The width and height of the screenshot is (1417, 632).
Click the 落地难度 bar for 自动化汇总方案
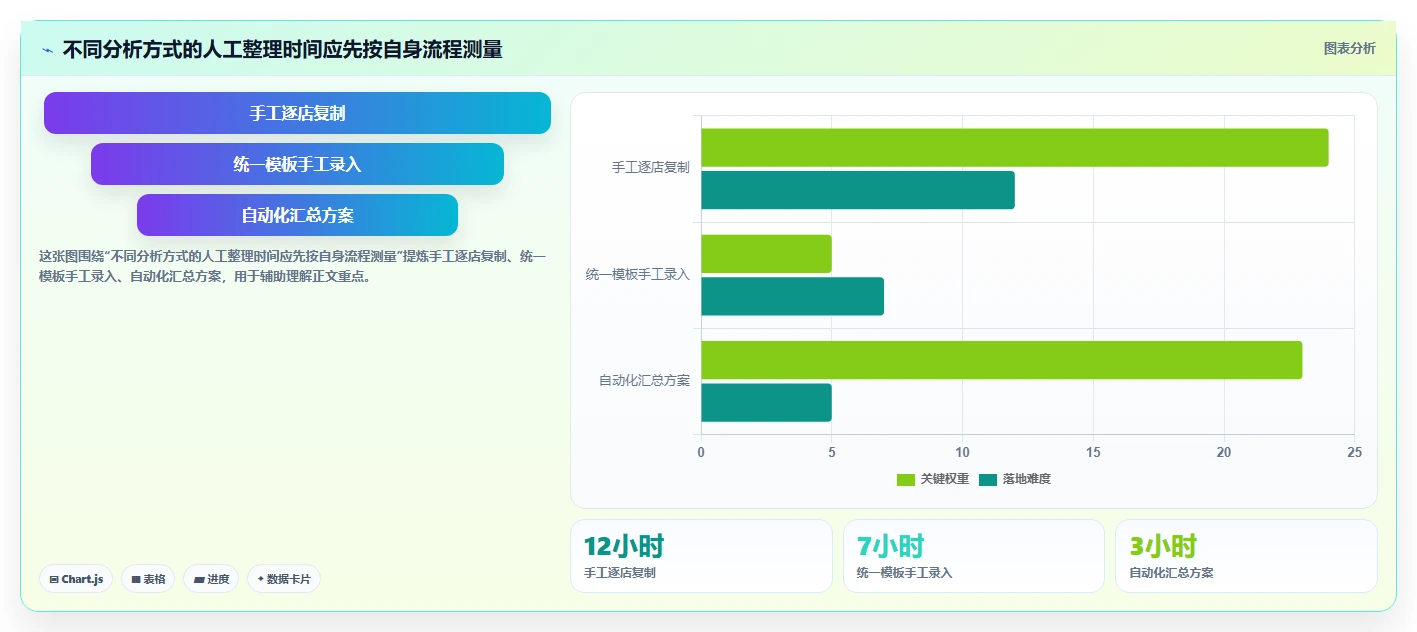click(x=766, y=402)
